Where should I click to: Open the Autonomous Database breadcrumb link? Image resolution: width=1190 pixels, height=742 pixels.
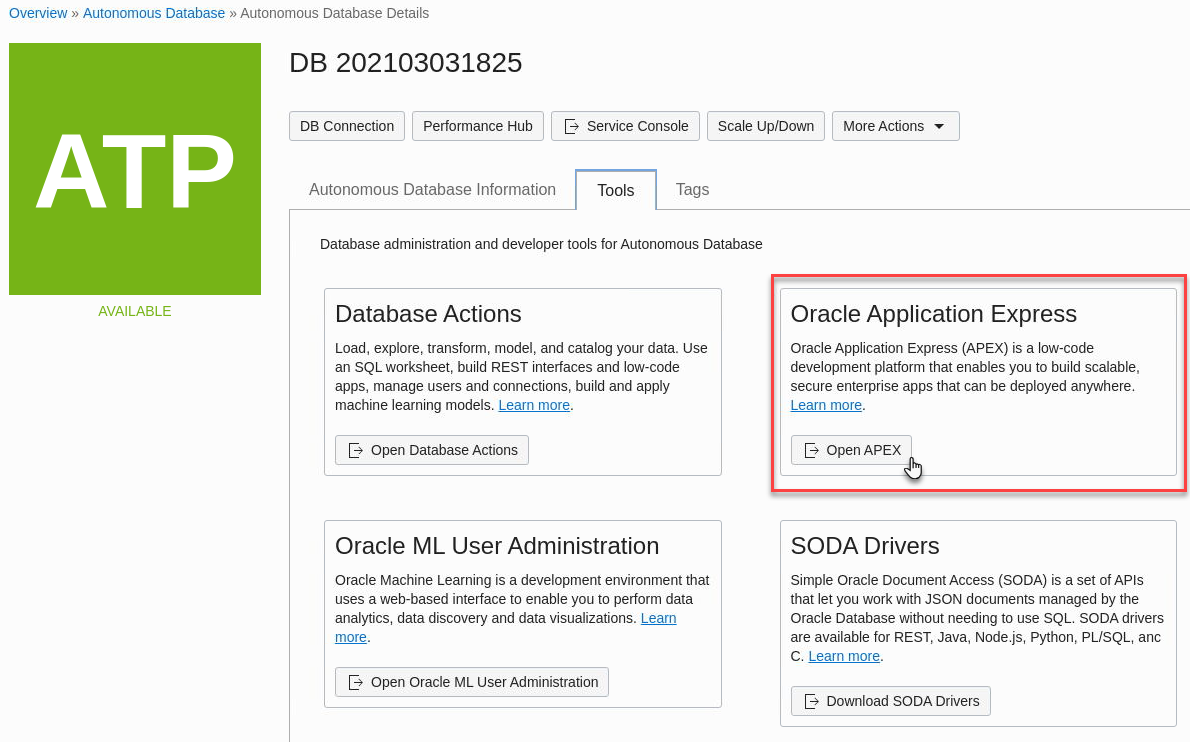[x=153, y=13]
